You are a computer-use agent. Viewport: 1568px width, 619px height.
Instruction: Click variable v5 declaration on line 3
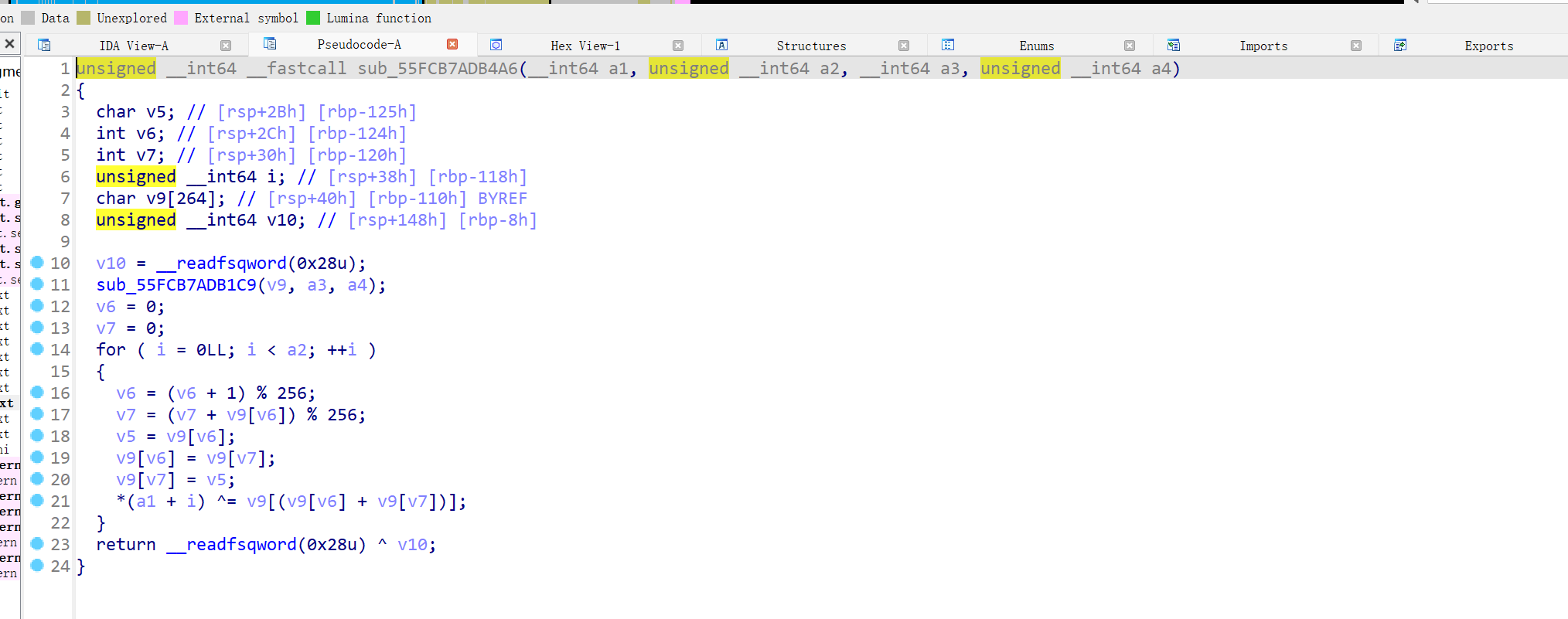156,112
